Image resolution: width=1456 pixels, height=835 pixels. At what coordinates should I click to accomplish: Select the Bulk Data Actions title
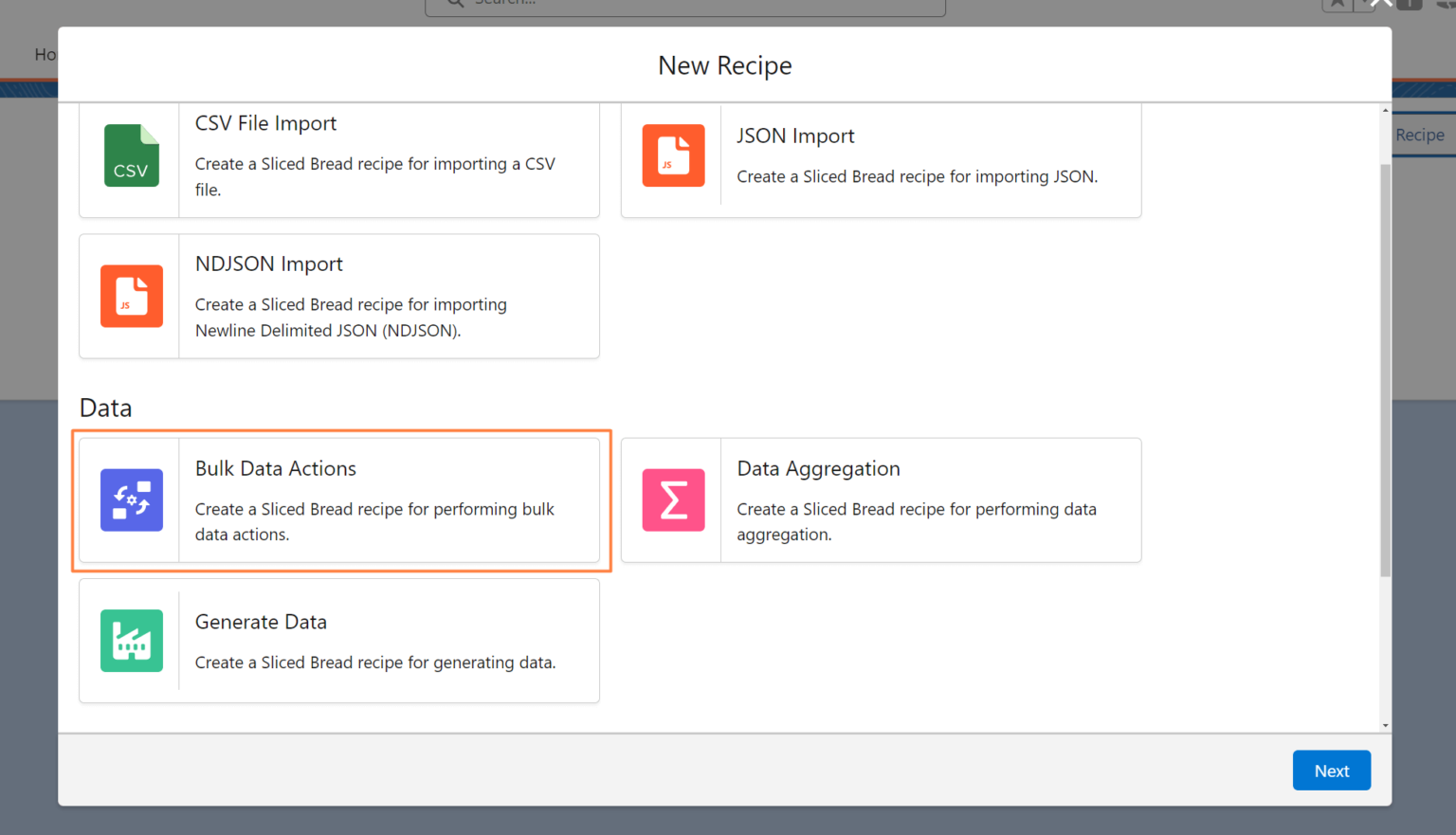[x=275, y=468]
